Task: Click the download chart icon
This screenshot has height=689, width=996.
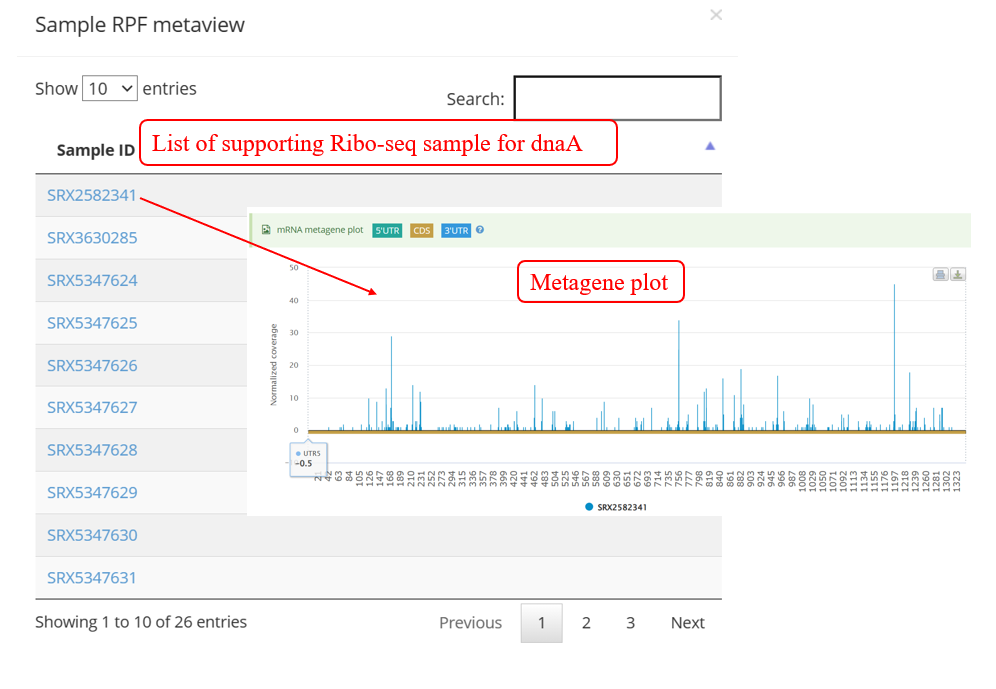Action: (x=957, y=275)
